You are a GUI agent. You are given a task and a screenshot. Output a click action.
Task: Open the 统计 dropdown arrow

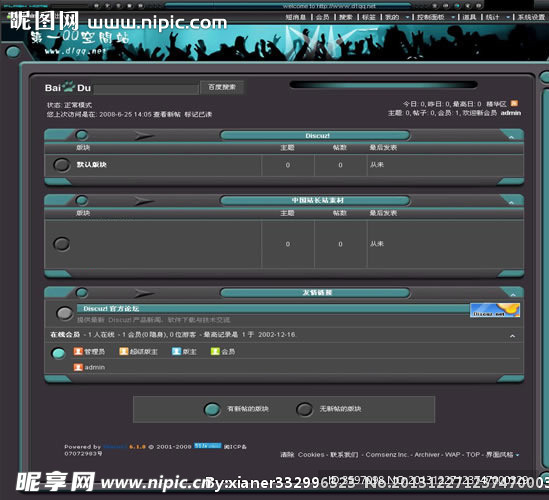[508, 17]
